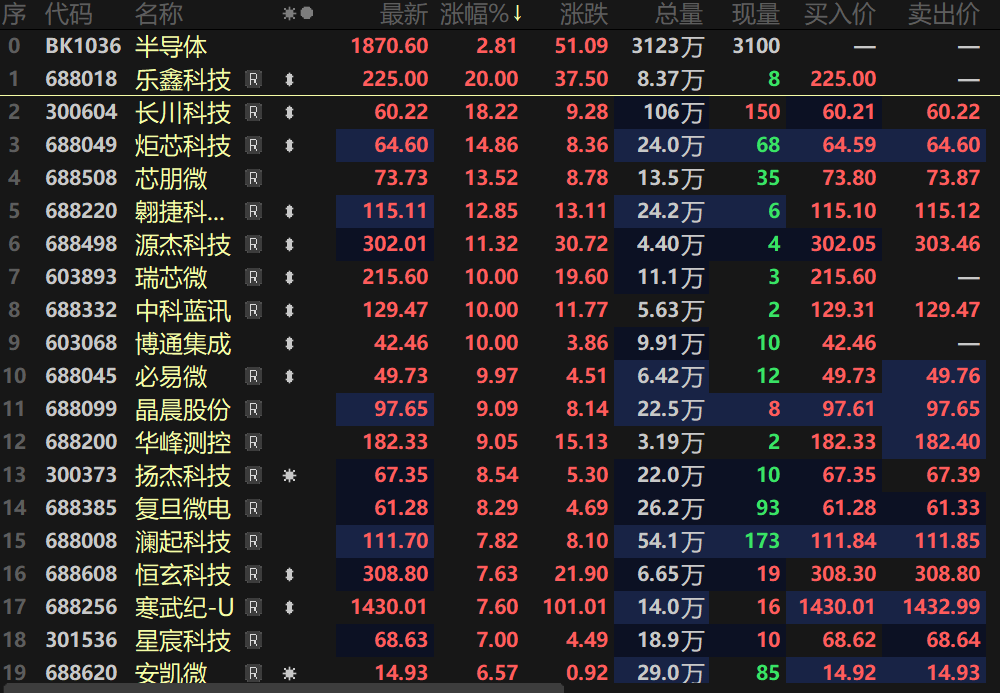Click current volume 173 of 澜起科技
The height and width of the screenshot is (693, 1000).
(x=763, y=541)
